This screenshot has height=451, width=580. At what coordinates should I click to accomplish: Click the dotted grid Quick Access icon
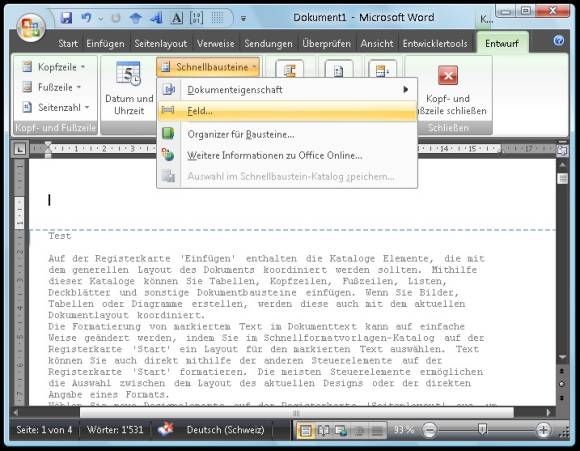pos(217,18)
